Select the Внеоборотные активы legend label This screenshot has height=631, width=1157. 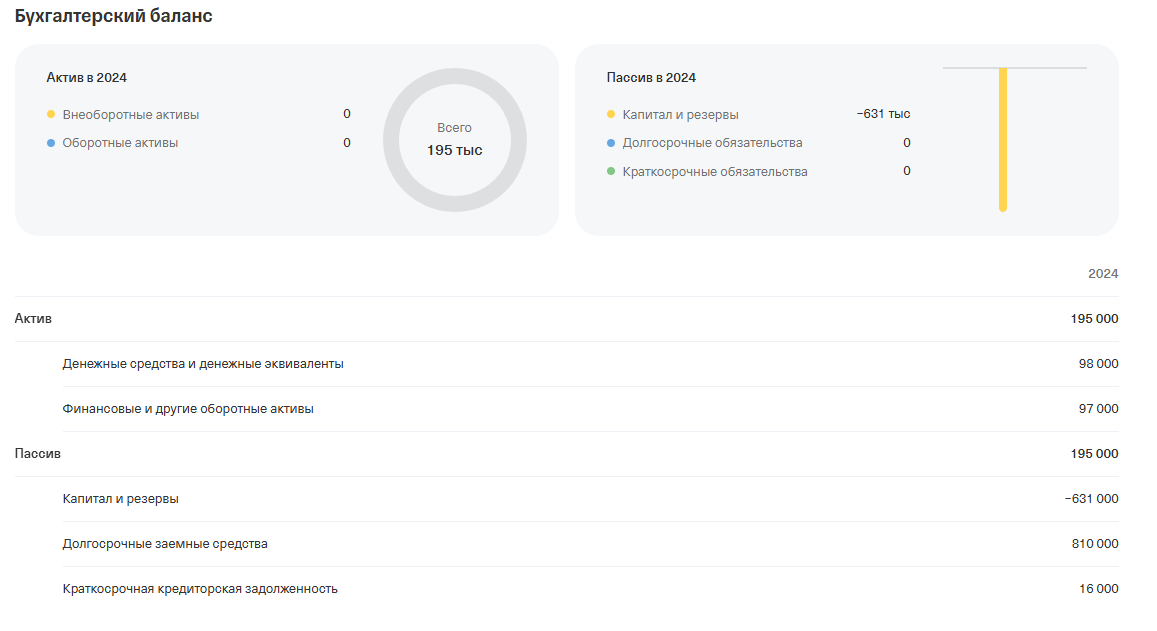131,115
